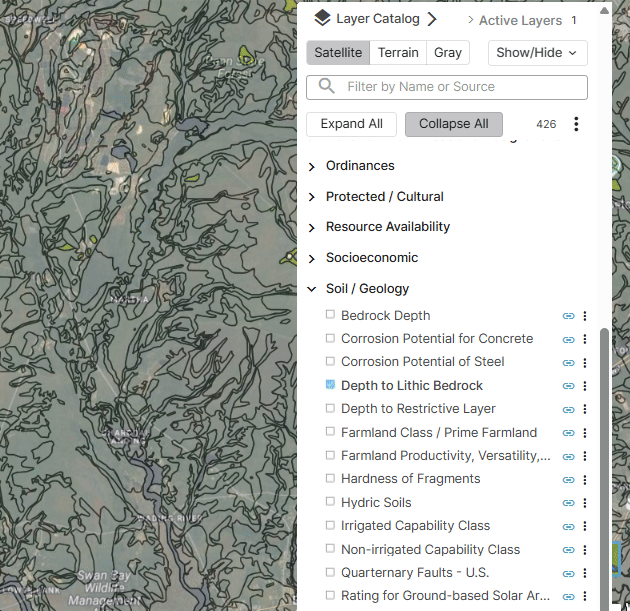This screenshot has height=611, width=630.
Task: Enable Depth to Restrictive Layer checkbox
Action: coord(330,408)
